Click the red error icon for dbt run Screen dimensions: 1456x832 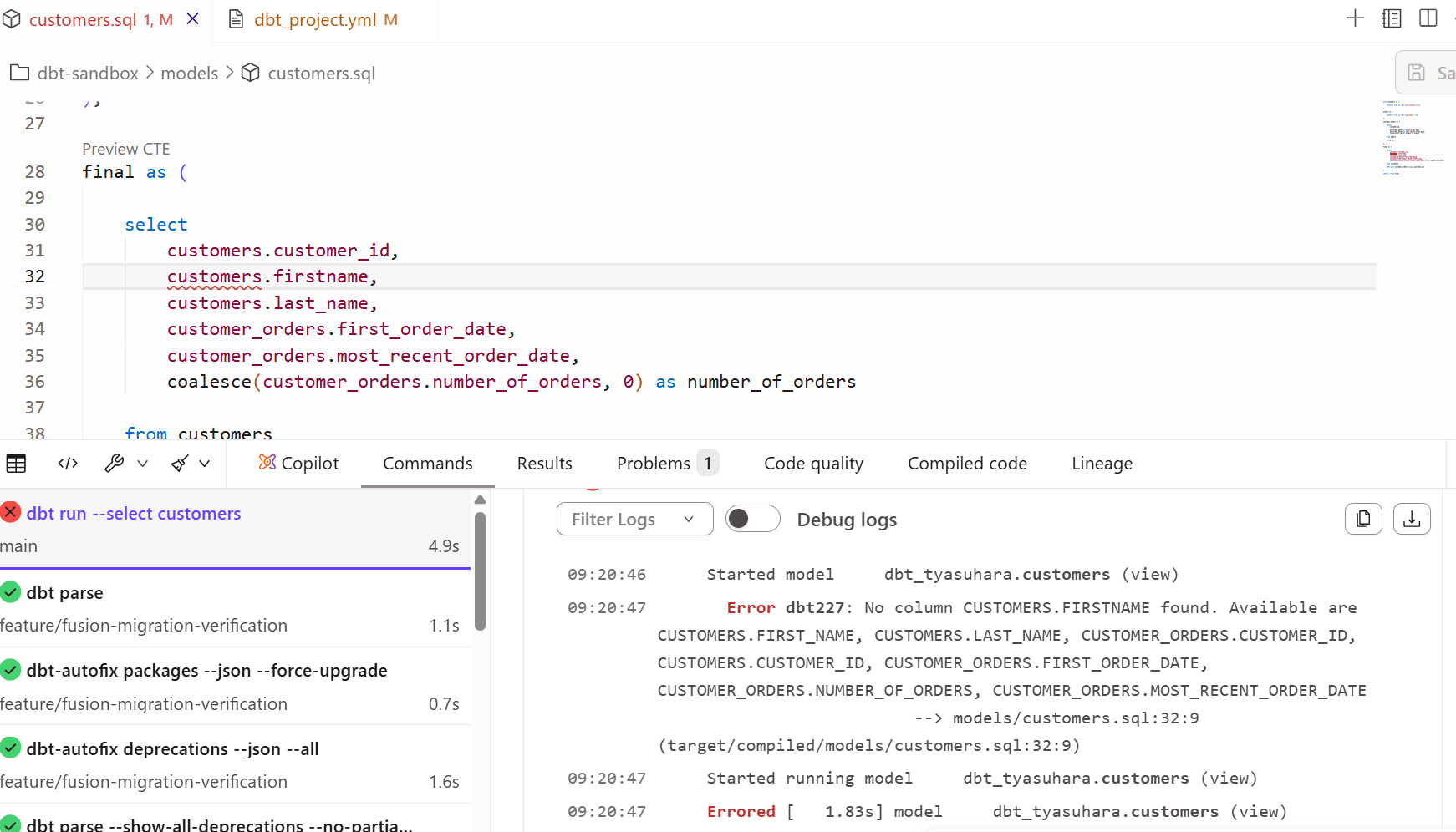(11, 512)
